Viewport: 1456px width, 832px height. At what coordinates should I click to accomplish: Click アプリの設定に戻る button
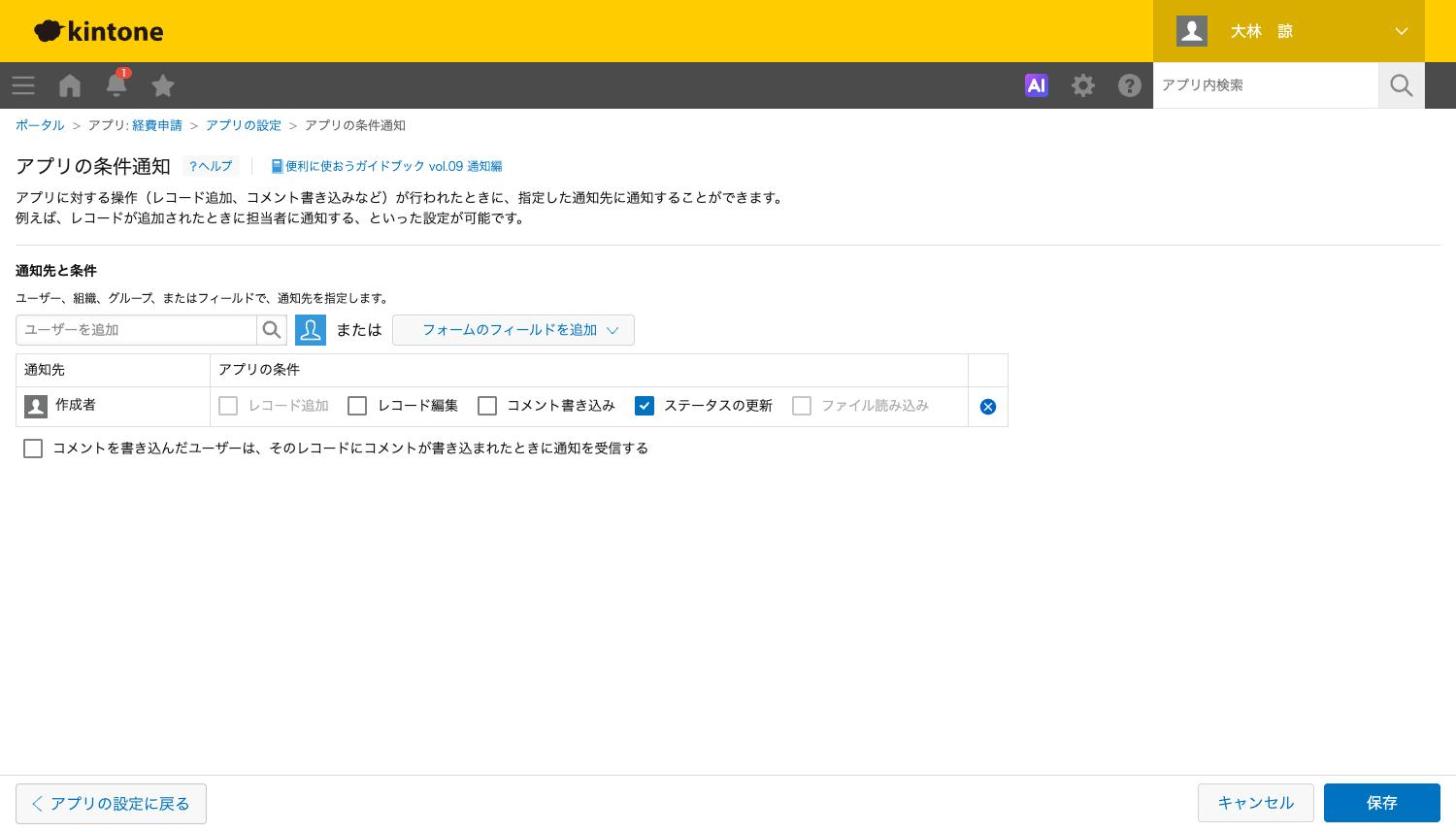[111, 804]
